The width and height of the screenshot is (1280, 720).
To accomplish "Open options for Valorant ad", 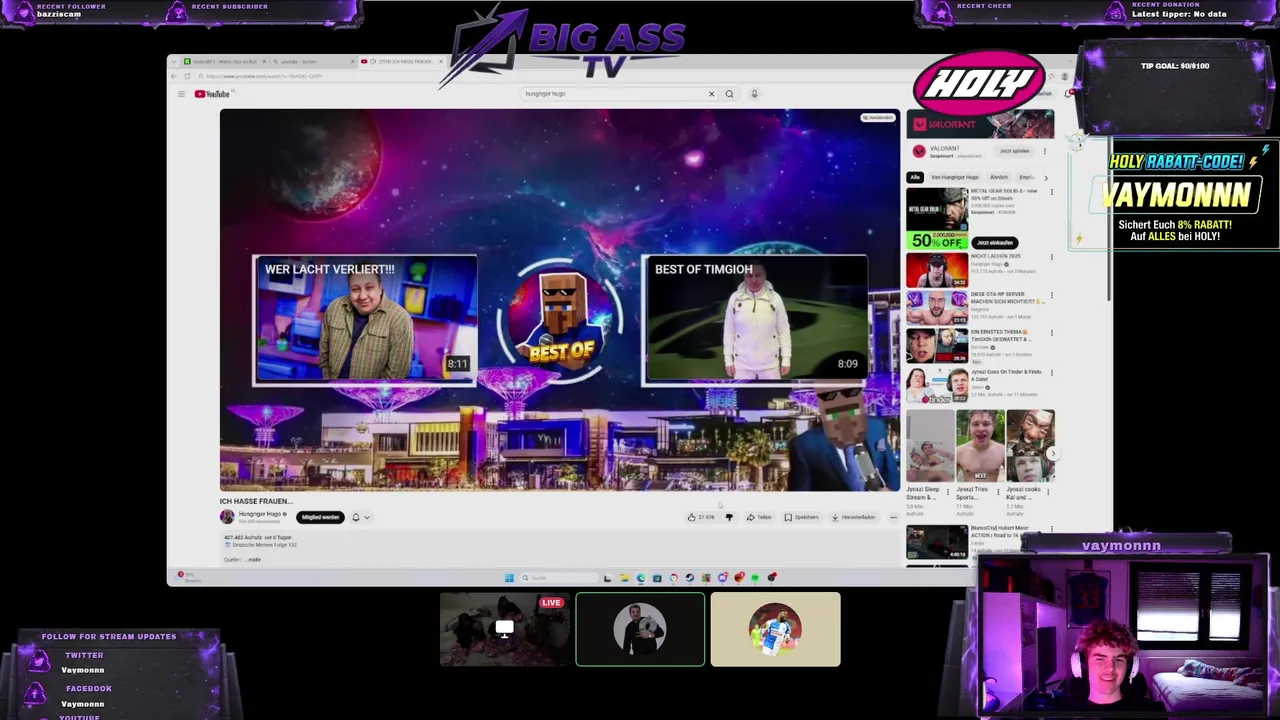I will tap(1045, 151).
